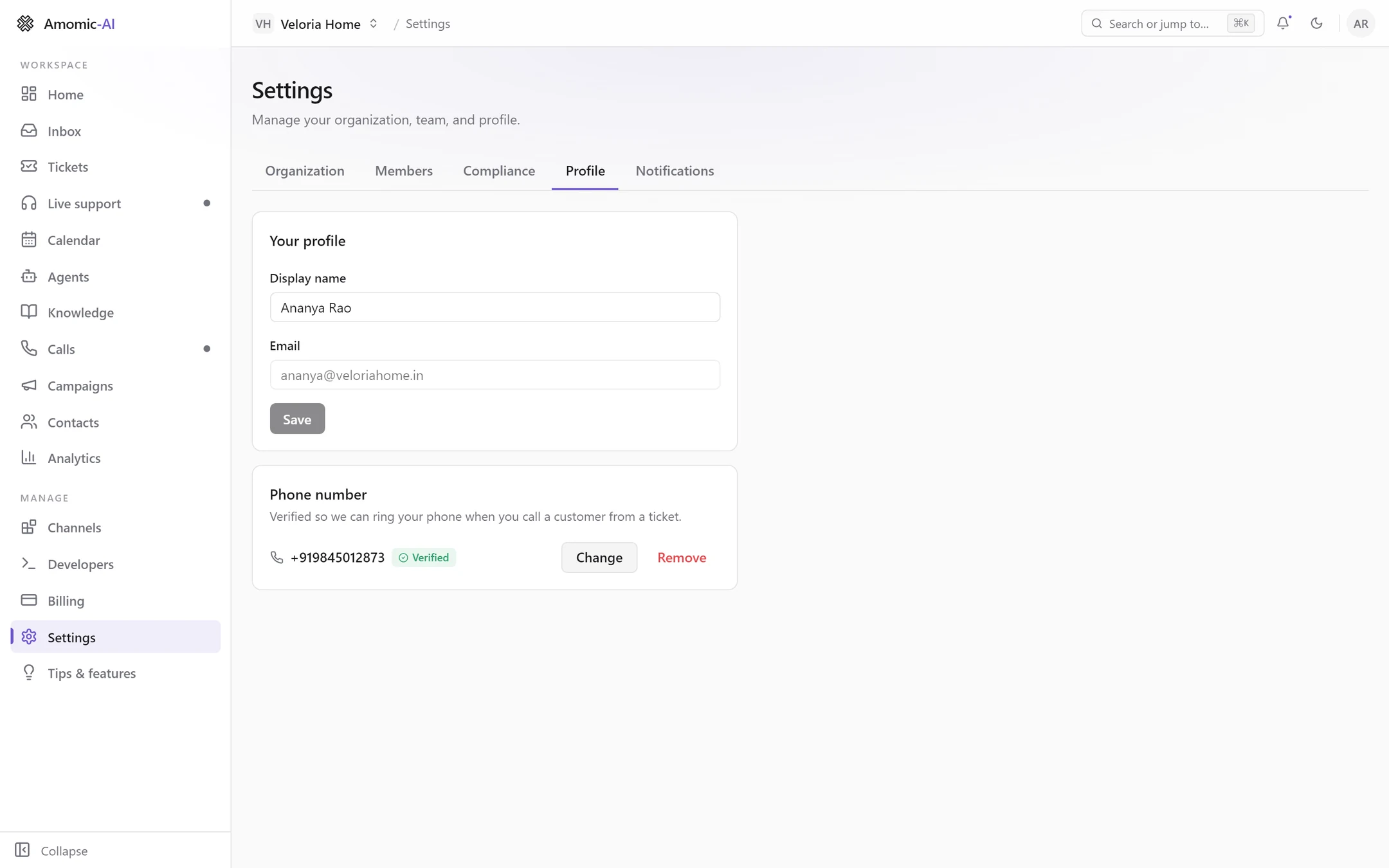Open Inbox via its tray icon
This screenshot has width=1389, height=868.
[29, 131]
